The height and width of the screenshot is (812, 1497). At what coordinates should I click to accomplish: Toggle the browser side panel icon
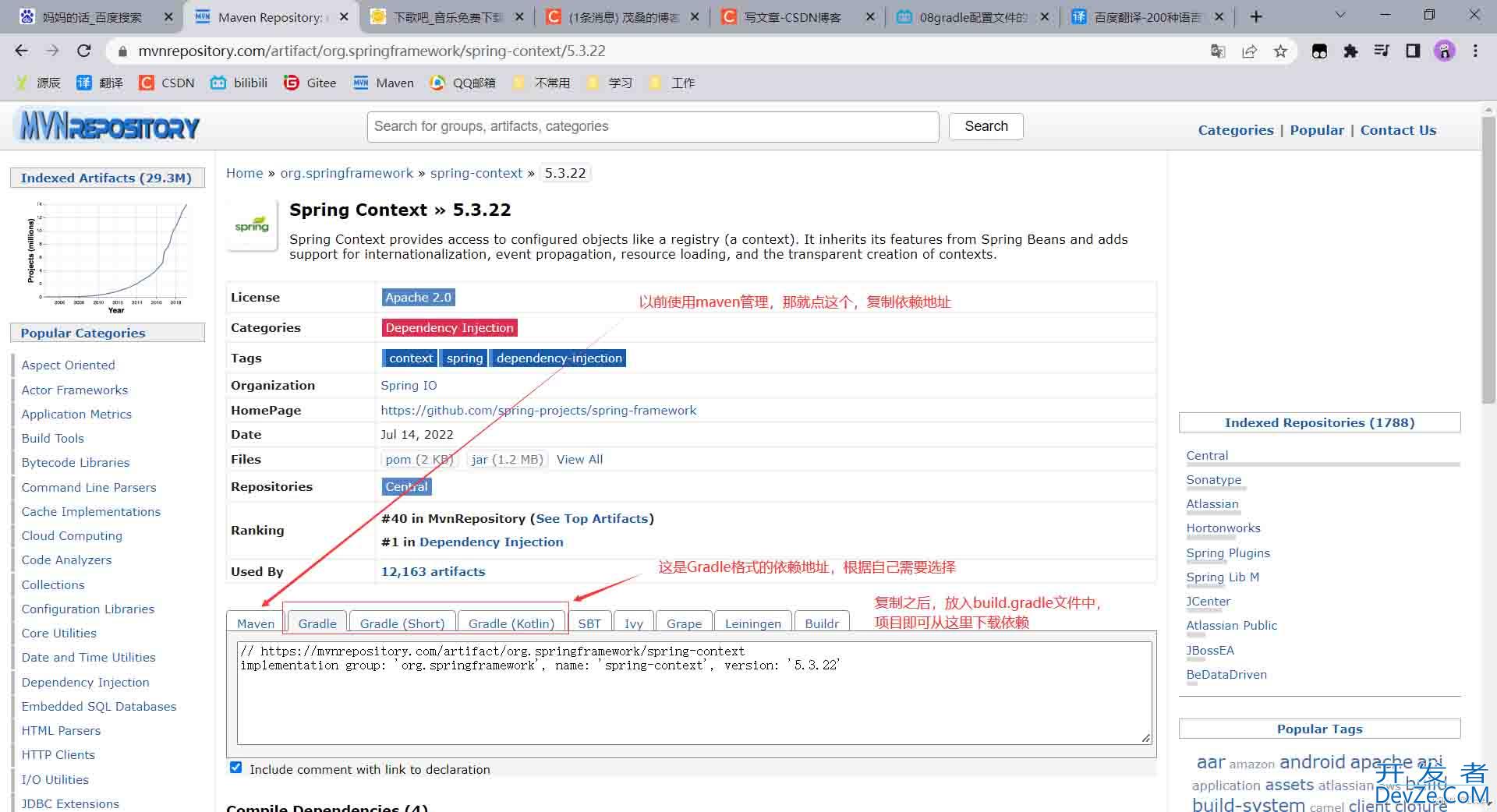click(x=1413, y=51)
